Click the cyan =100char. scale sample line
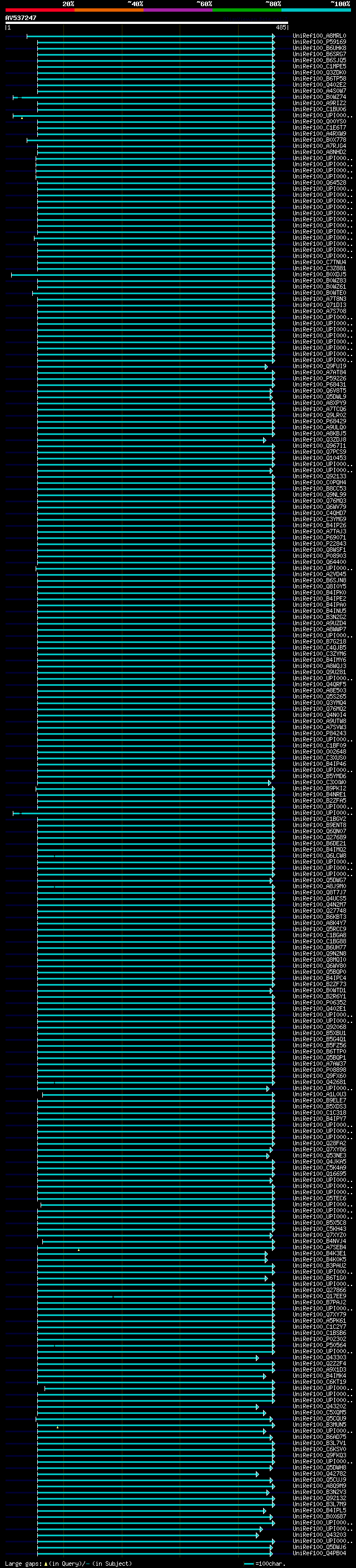This screenshot has height=1568, width=356. [x=248, y=1564]
